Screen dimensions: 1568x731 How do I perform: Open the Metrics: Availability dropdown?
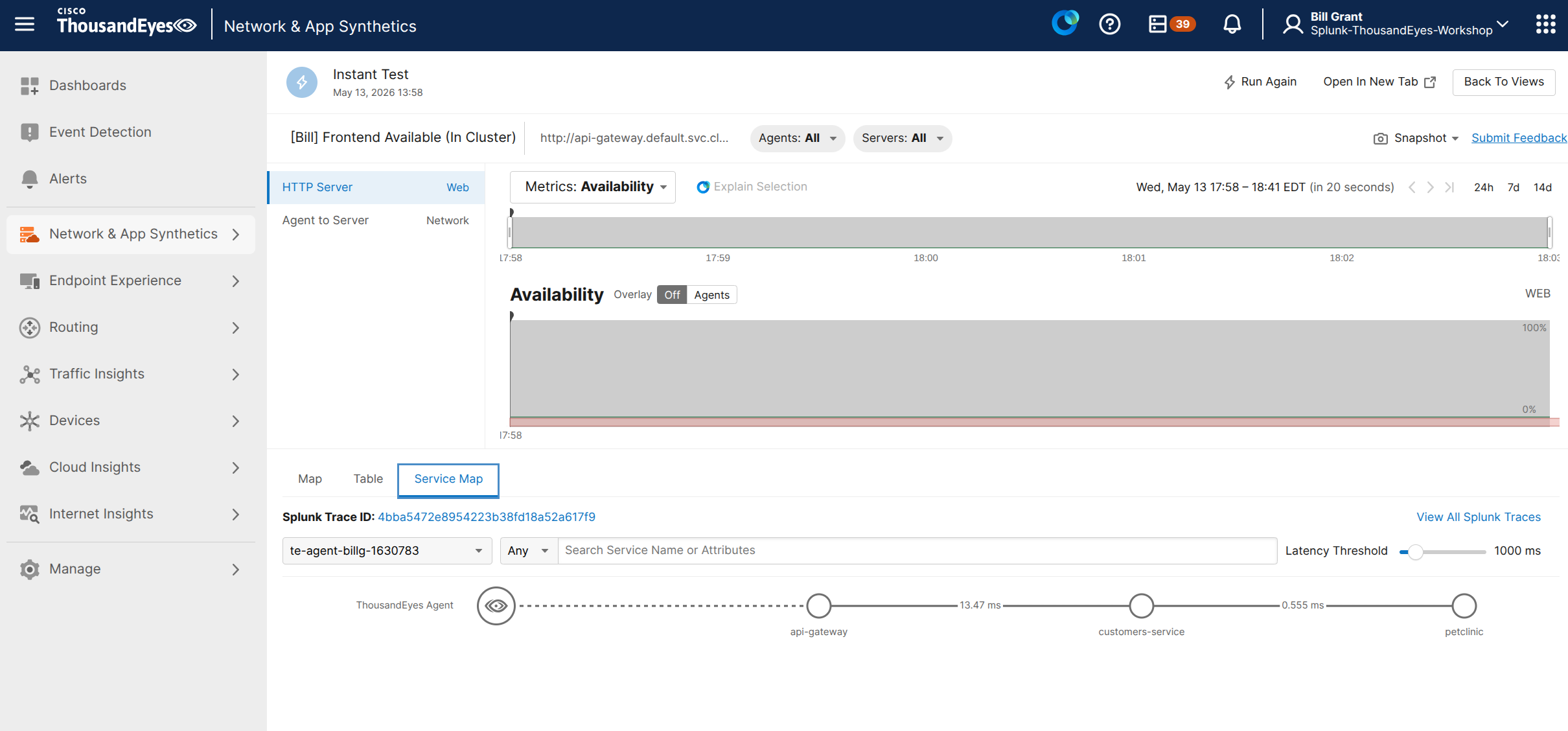pyautogui.click(x=593, y=187)
